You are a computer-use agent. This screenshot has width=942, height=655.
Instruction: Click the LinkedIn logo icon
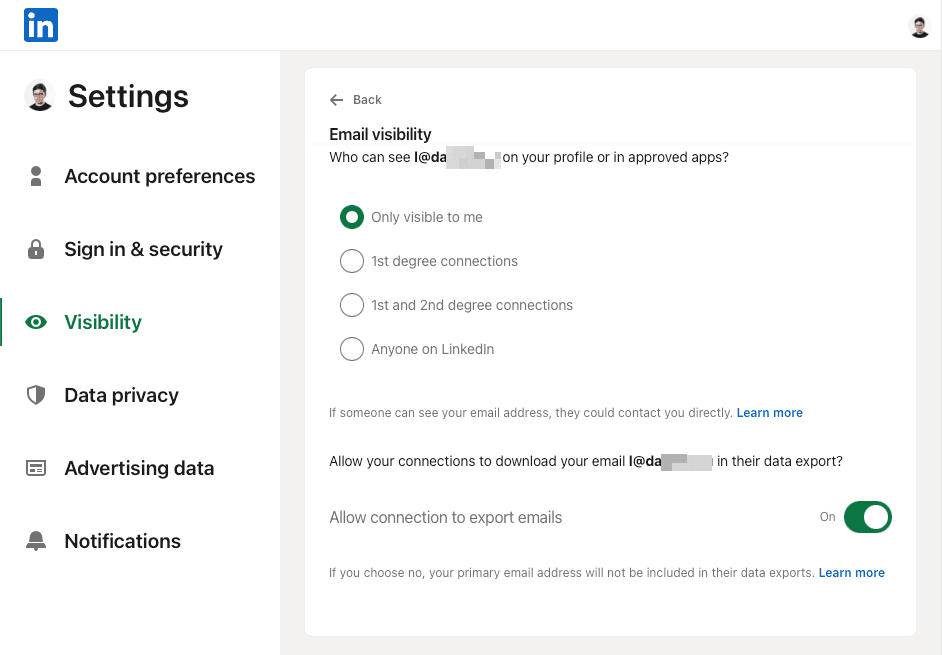pyautogui.click(x=40, y=25)
